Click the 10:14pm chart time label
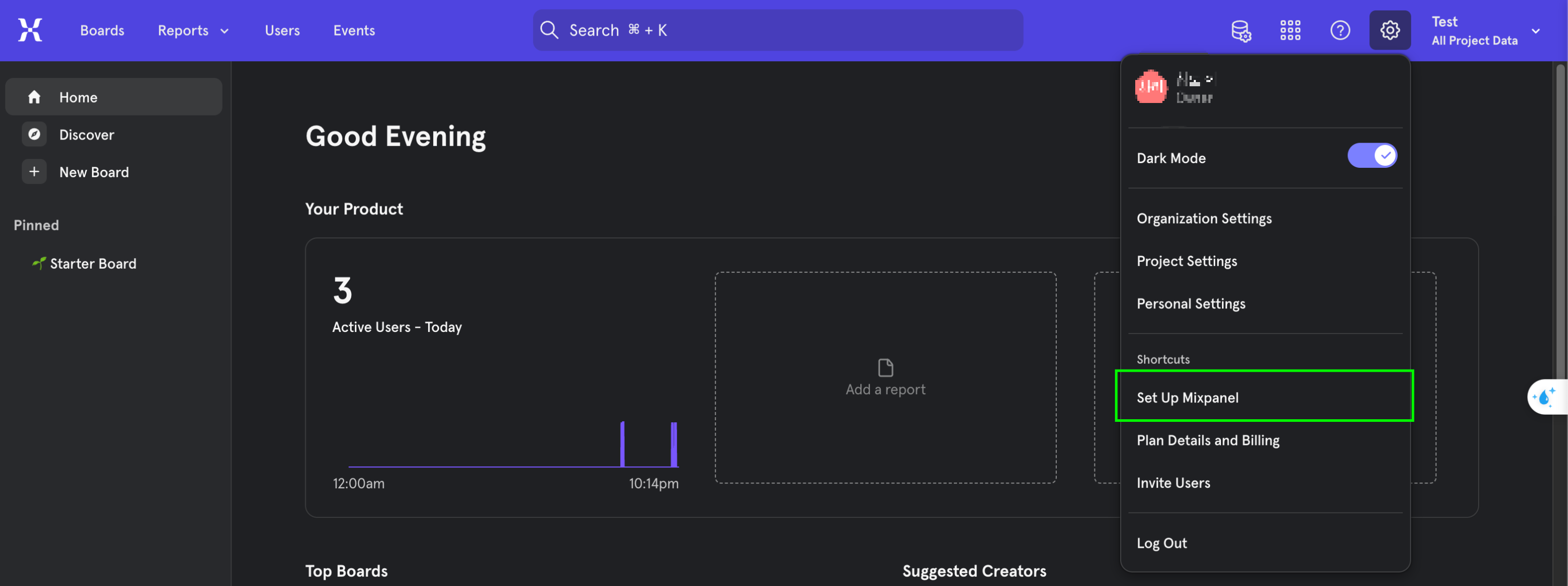The height and width of the screenshot is (586, 1568). tap(654, 484)
